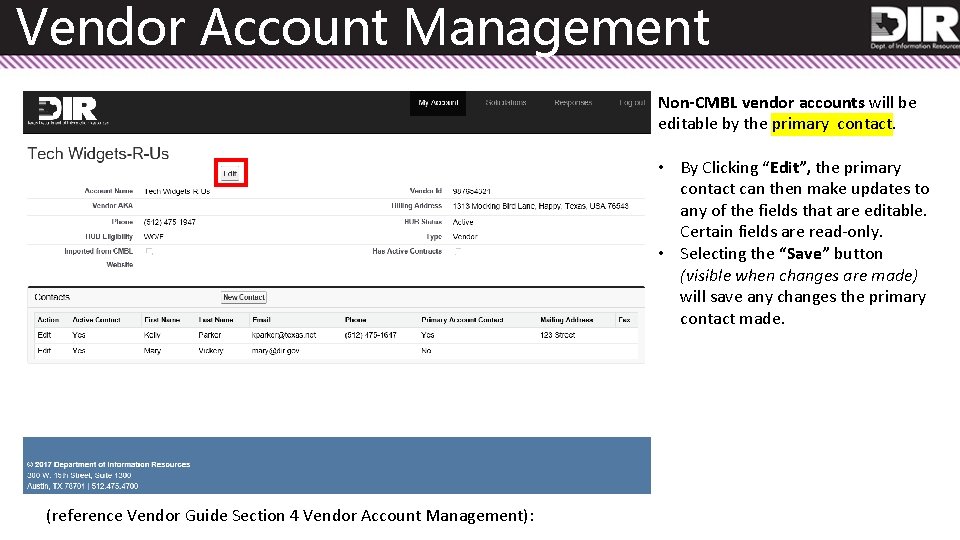Screen dimensions: 960x540
Task: Click the Tech Widgets-R-Us page title
Action: (98, 154)
